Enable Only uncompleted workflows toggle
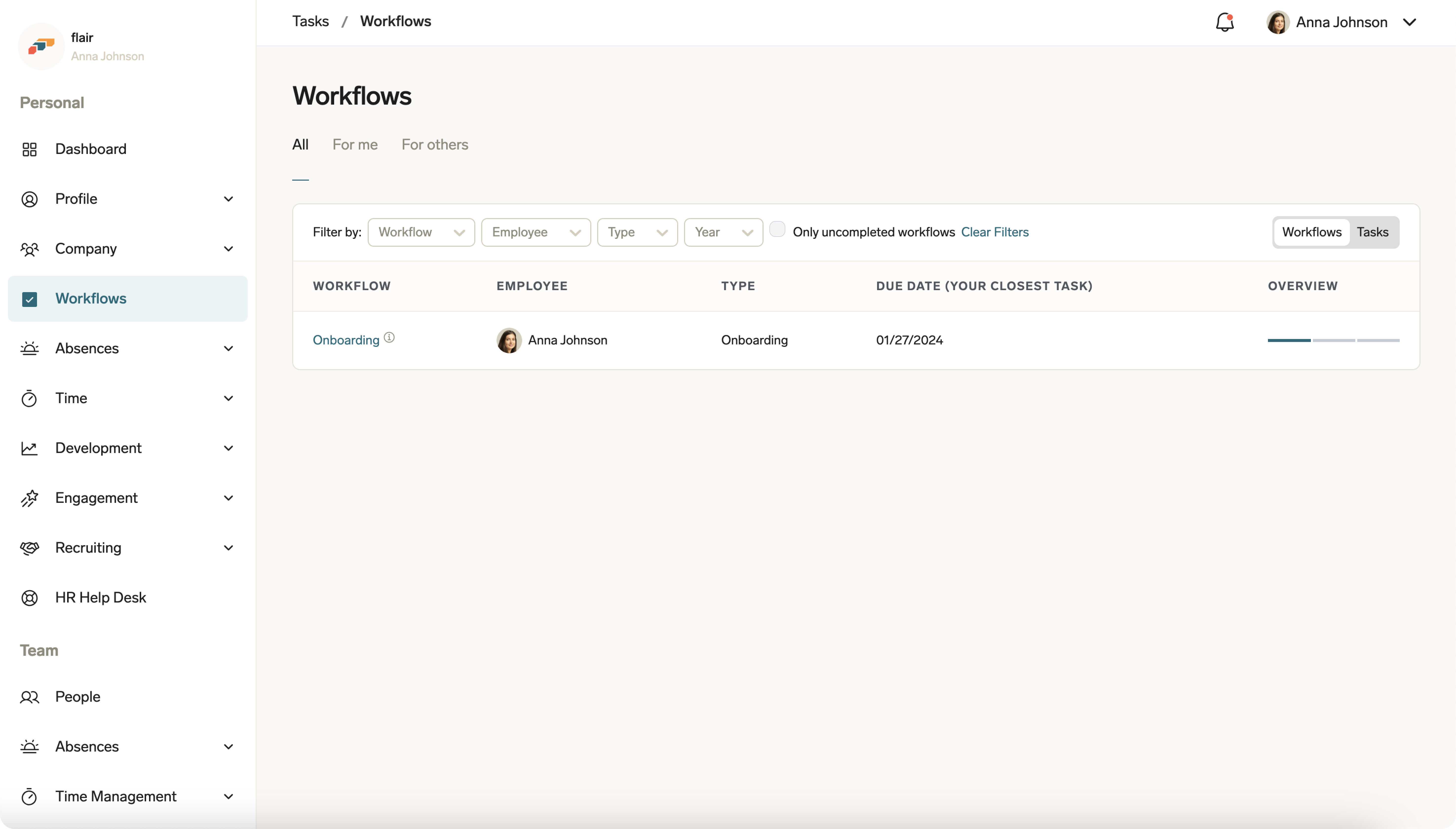 778,229
